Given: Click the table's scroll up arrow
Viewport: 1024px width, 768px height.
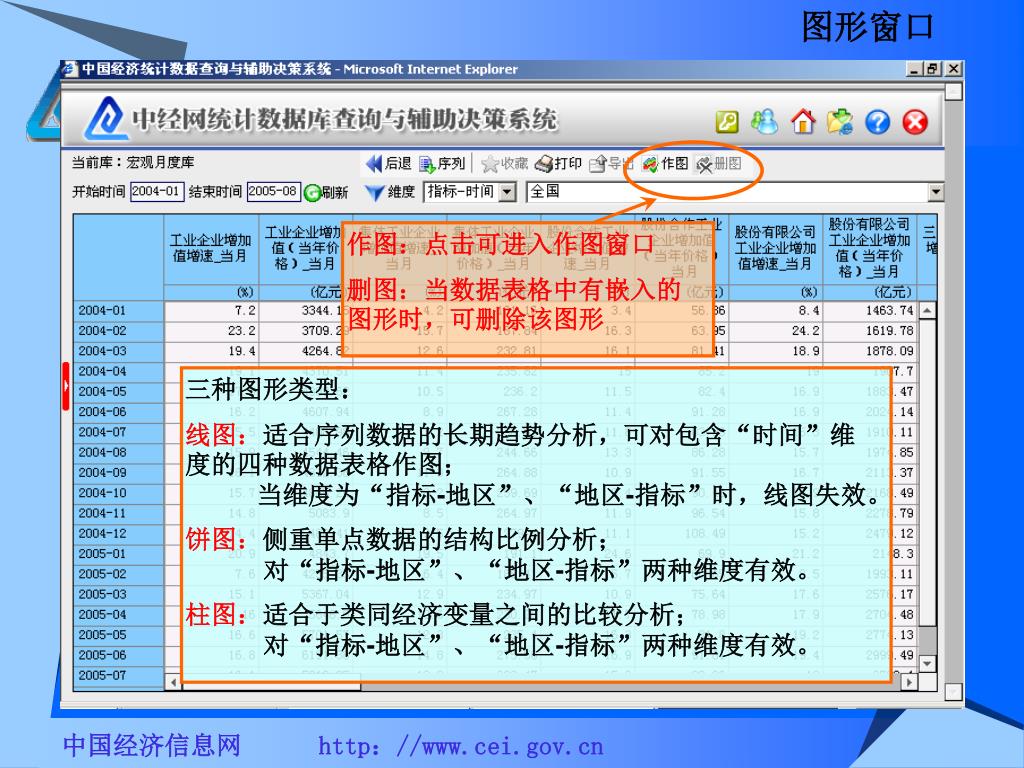Looking at the screenshot, I should [x=927, y=310].
